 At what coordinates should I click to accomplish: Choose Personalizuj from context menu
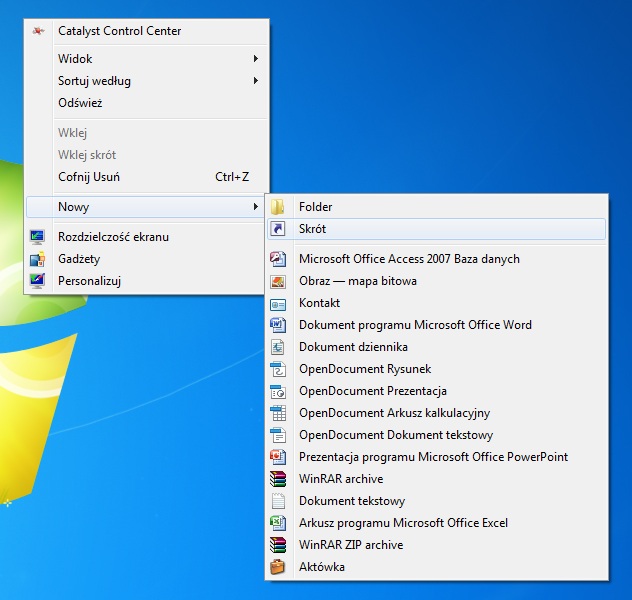(x=146, y=281)
